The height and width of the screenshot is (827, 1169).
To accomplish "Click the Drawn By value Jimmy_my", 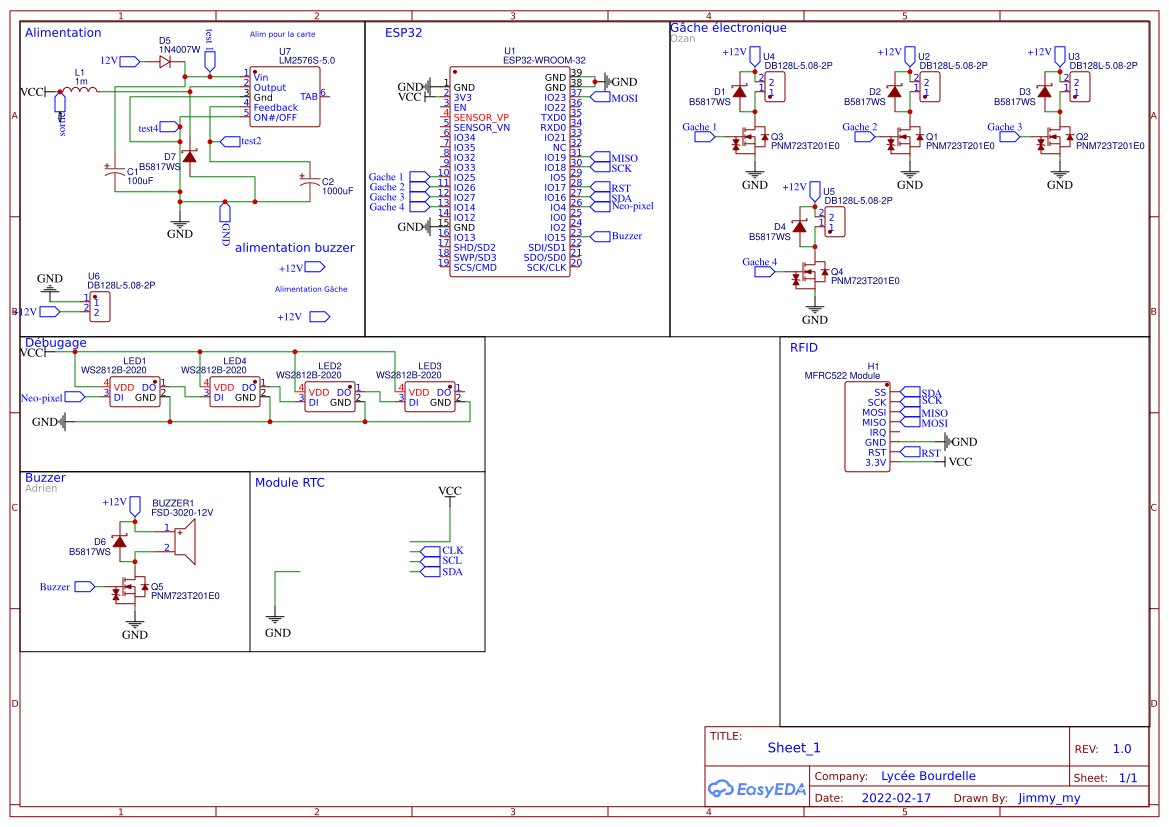I will click(x=1049, y=798).
